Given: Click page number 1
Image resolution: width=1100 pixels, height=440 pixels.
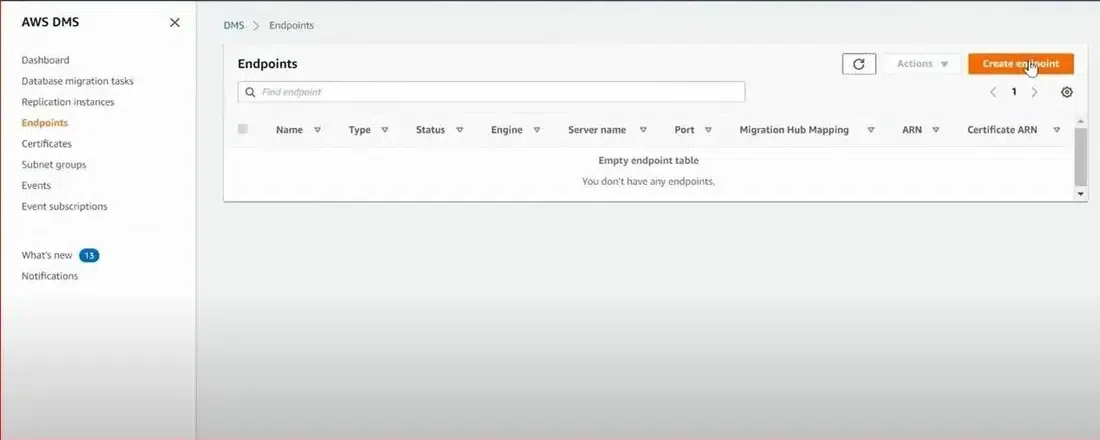Looking at the screenshot, I should (1014, 92).
